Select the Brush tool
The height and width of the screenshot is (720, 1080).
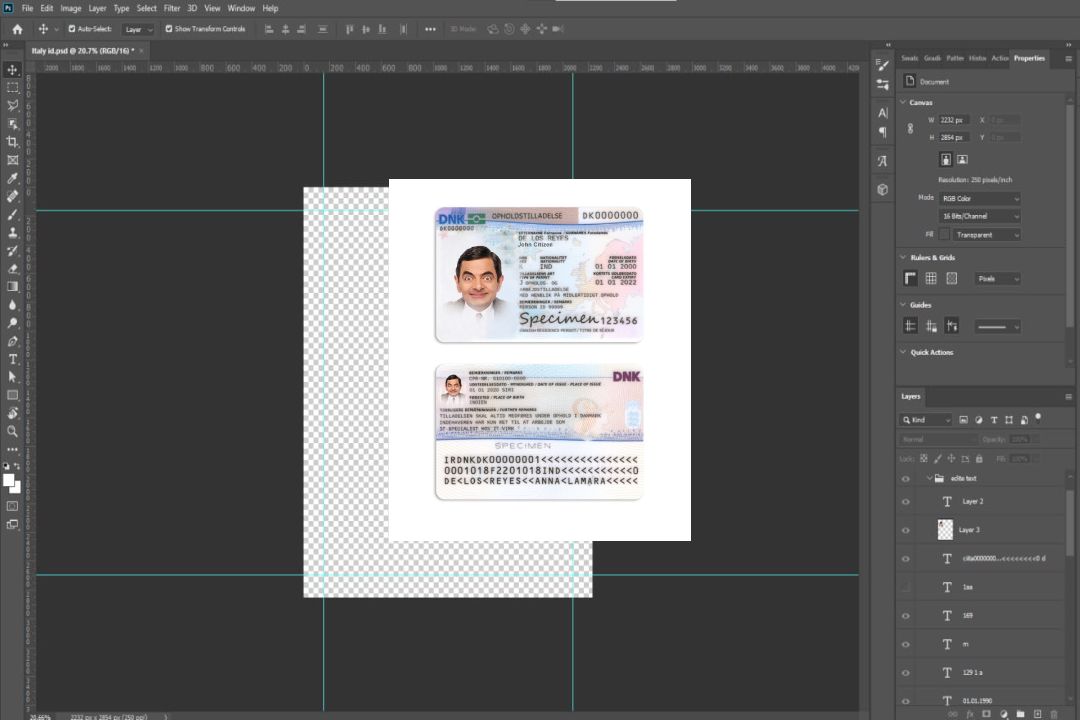click(x=12, y=214)
